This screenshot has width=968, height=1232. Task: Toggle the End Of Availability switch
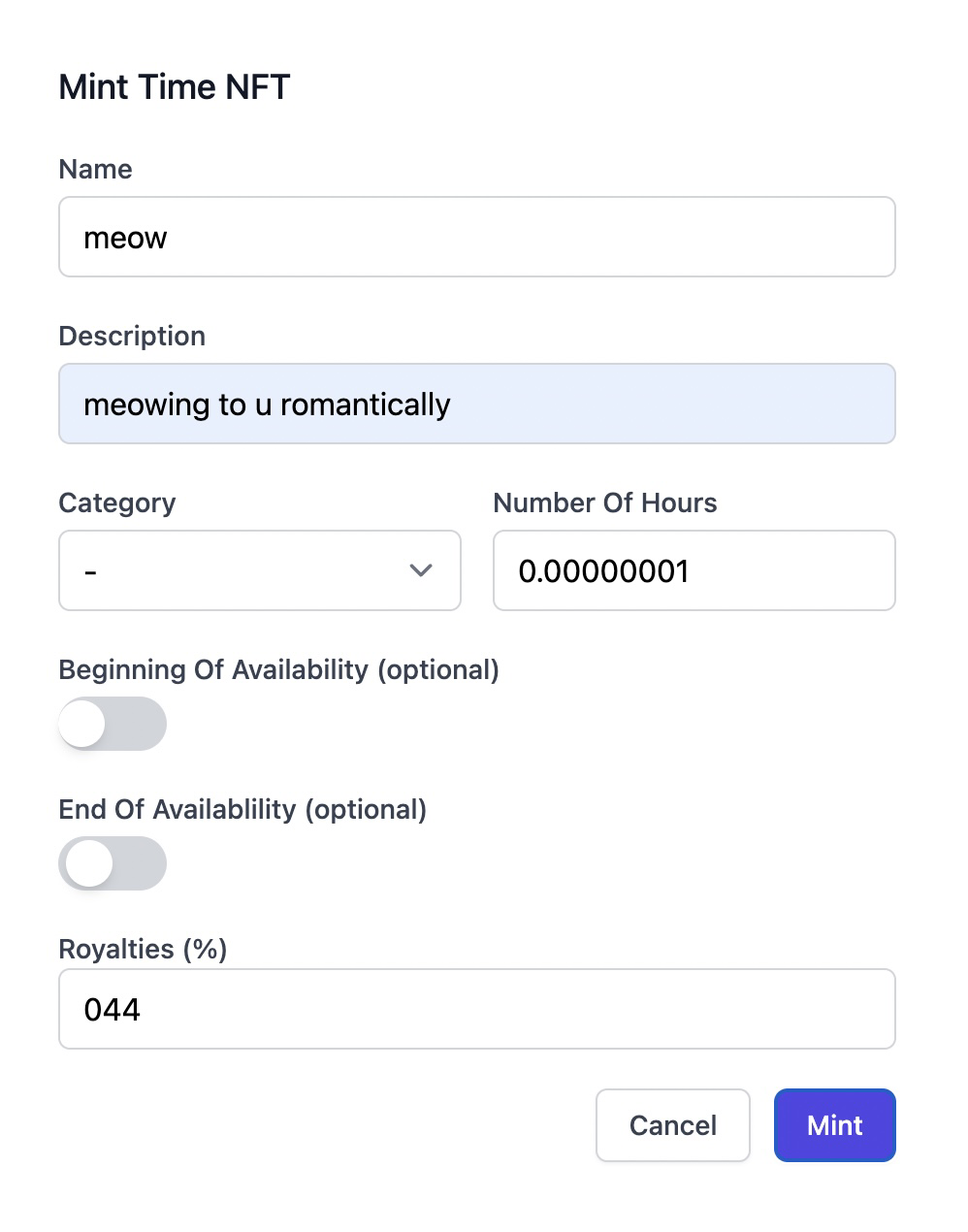point(113,863)
